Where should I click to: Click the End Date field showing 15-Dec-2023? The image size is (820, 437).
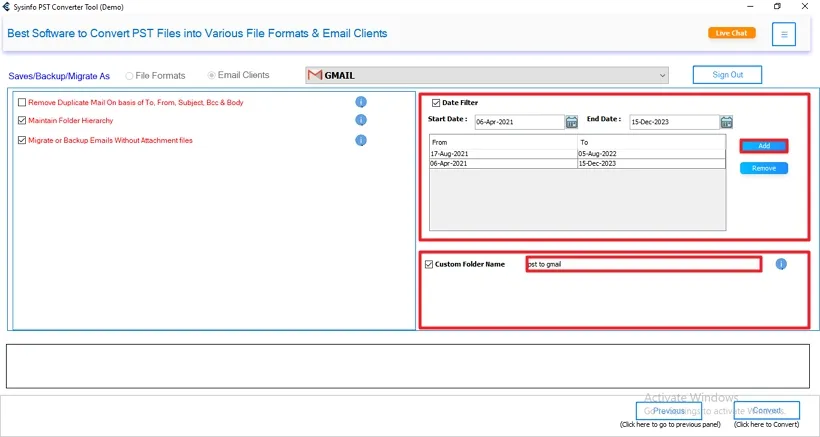[673, 122]
